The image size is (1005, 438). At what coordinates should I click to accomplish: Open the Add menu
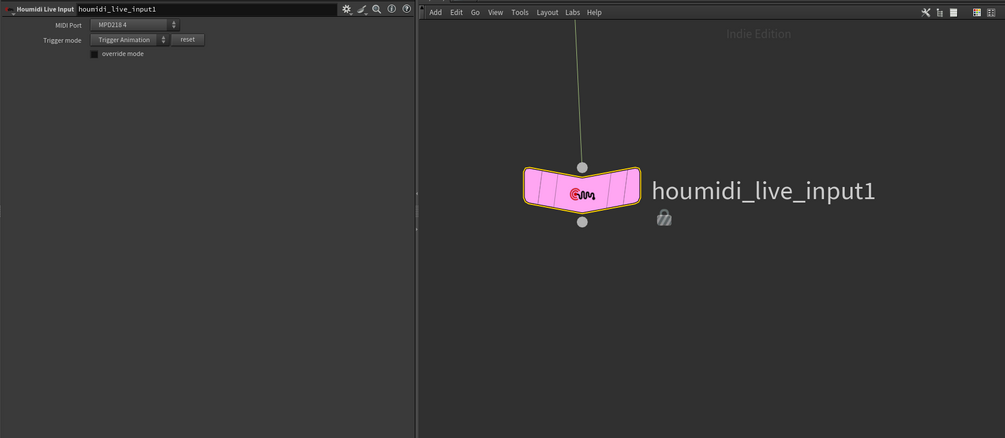(x=435, y=13)
